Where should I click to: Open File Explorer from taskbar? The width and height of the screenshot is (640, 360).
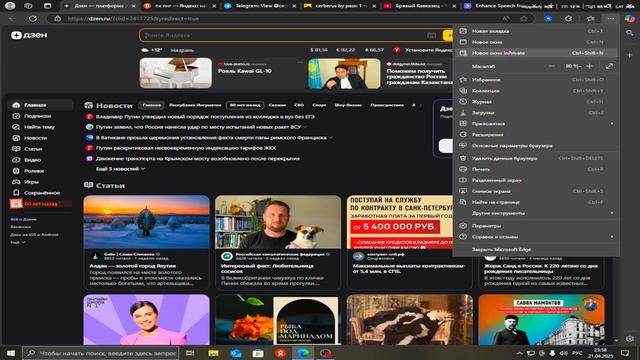pos(213,353)
